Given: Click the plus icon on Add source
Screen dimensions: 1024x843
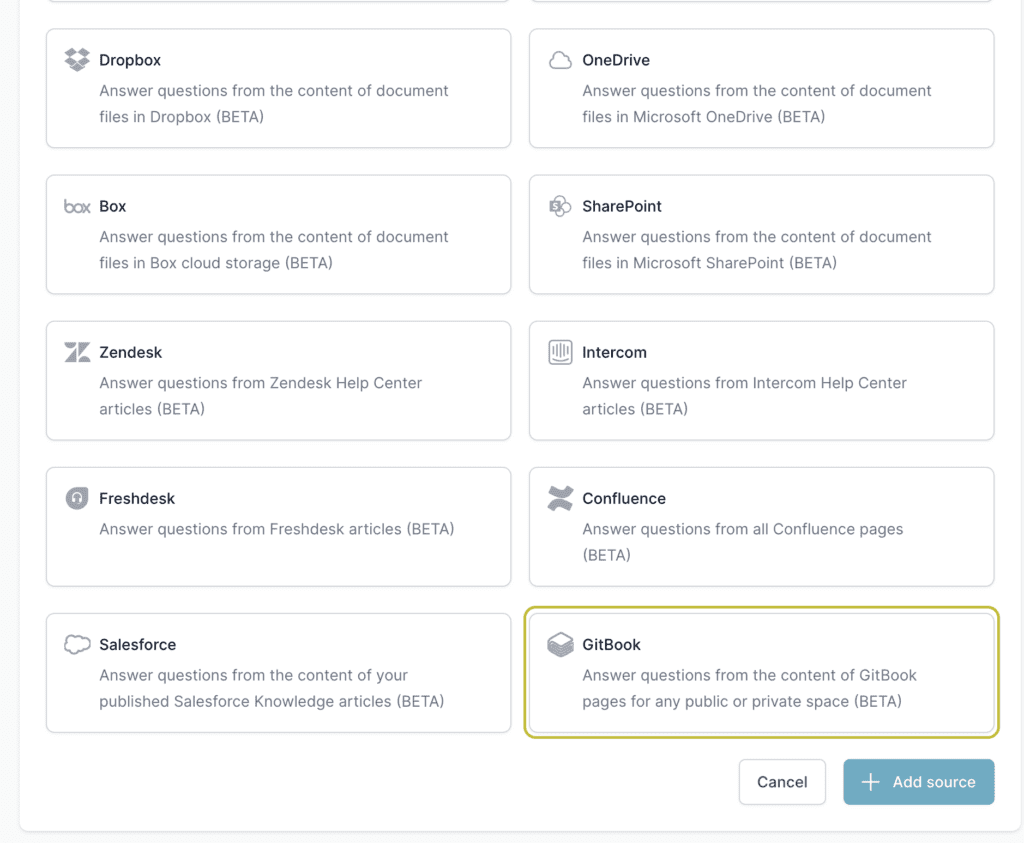Looking at the screenshot, I should click(871, 782).
